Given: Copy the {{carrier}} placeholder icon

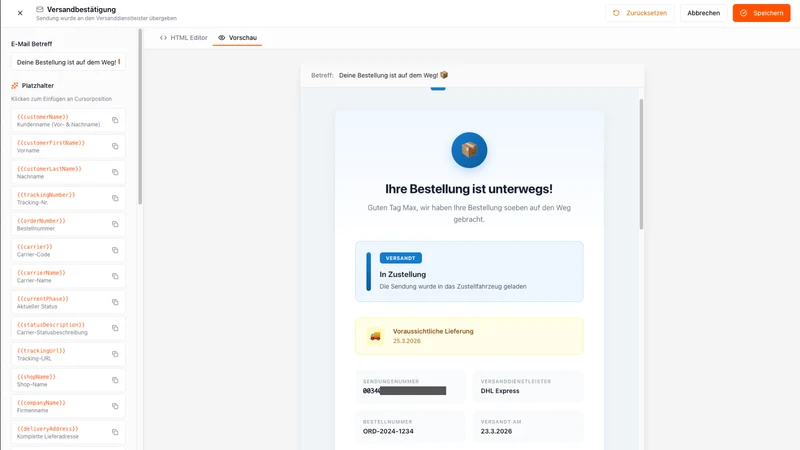Looking at the screenshot, I should pos(115,251).
